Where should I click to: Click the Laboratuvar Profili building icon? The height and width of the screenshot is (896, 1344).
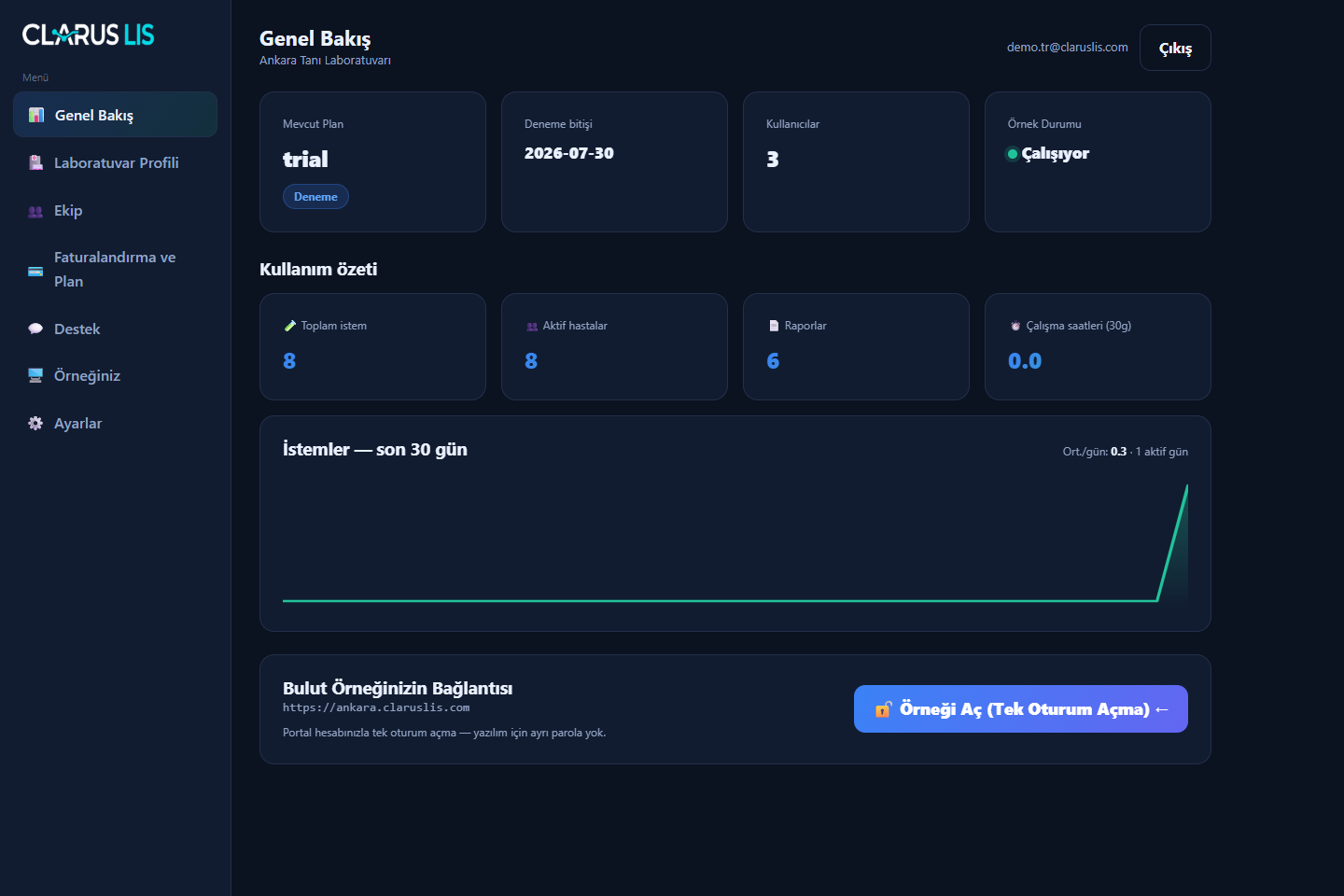pos(35,162)
